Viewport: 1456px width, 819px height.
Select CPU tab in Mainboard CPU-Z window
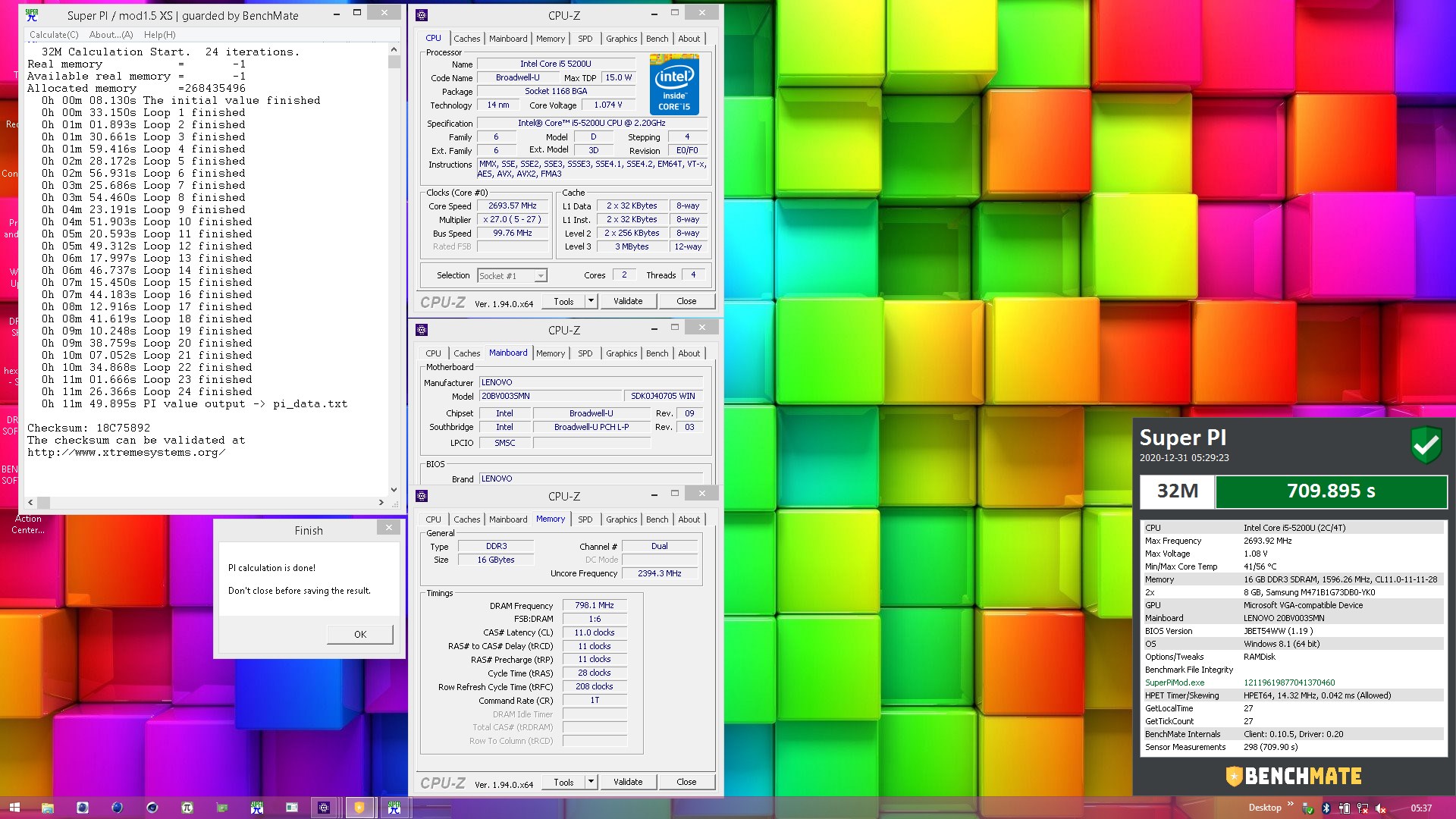(433, 353)
